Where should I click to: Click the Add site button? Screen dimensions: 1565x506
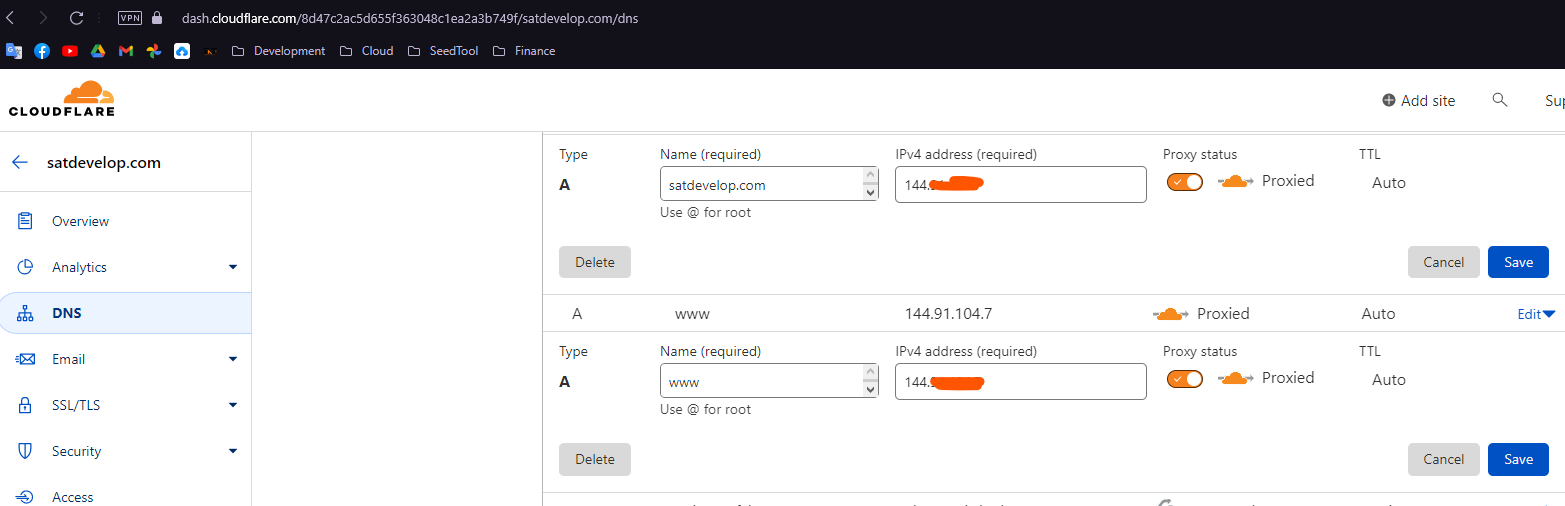[1419, 101]
